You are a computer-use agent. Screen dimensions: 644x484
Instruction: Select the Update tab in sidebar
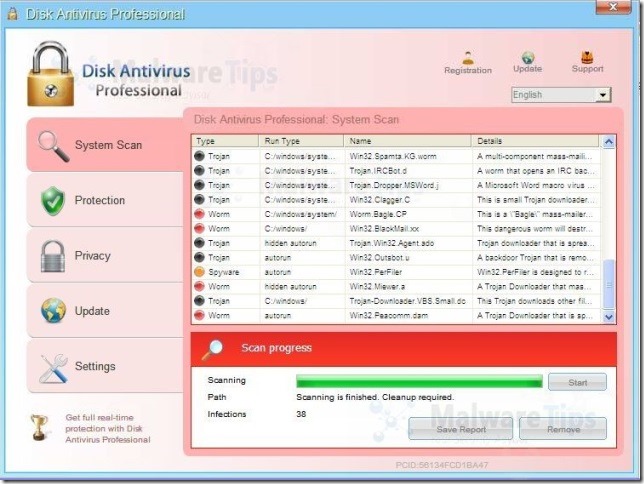point(105,311)
